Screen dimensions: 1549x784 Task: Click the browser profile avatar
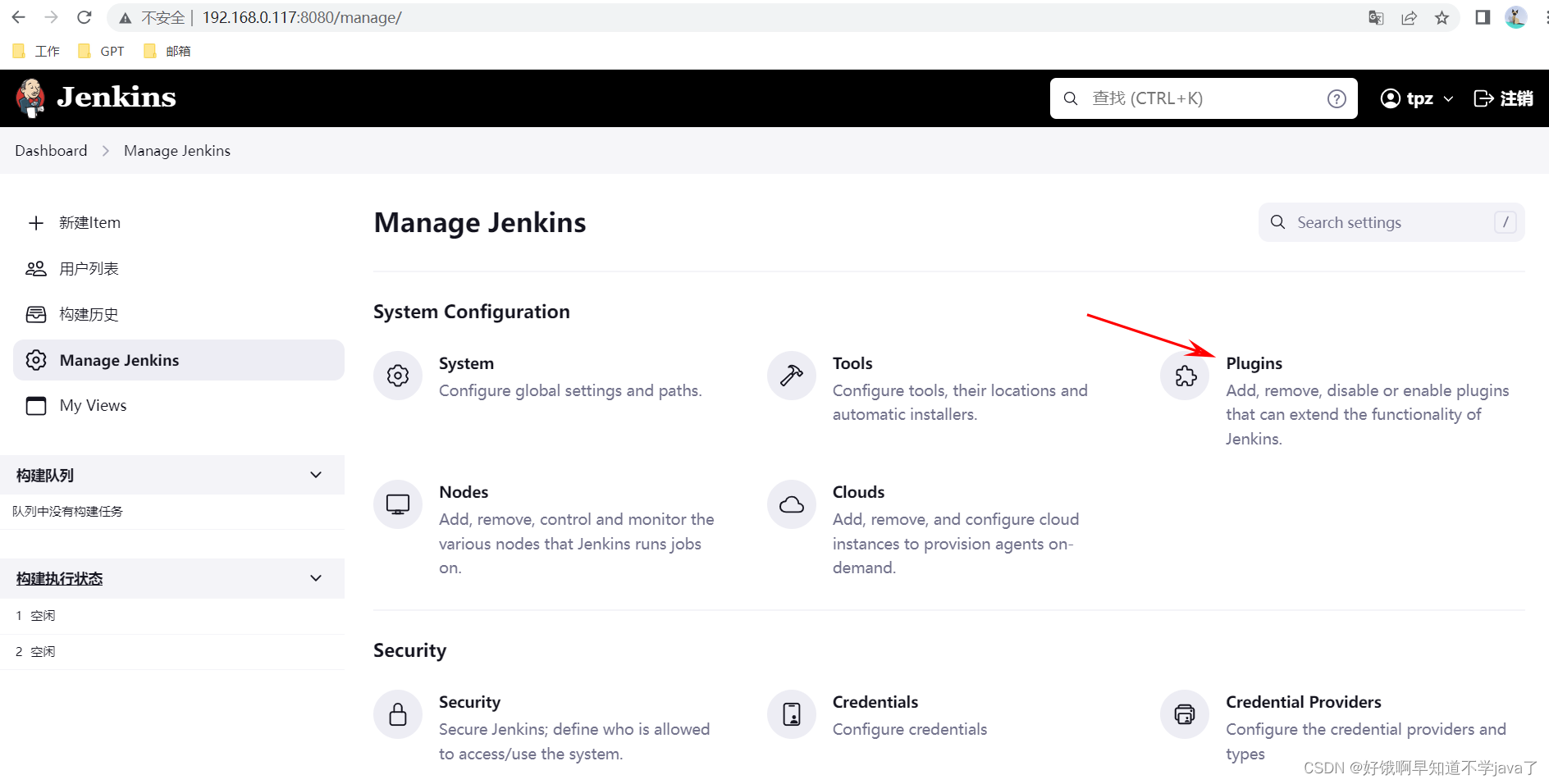1515,17
